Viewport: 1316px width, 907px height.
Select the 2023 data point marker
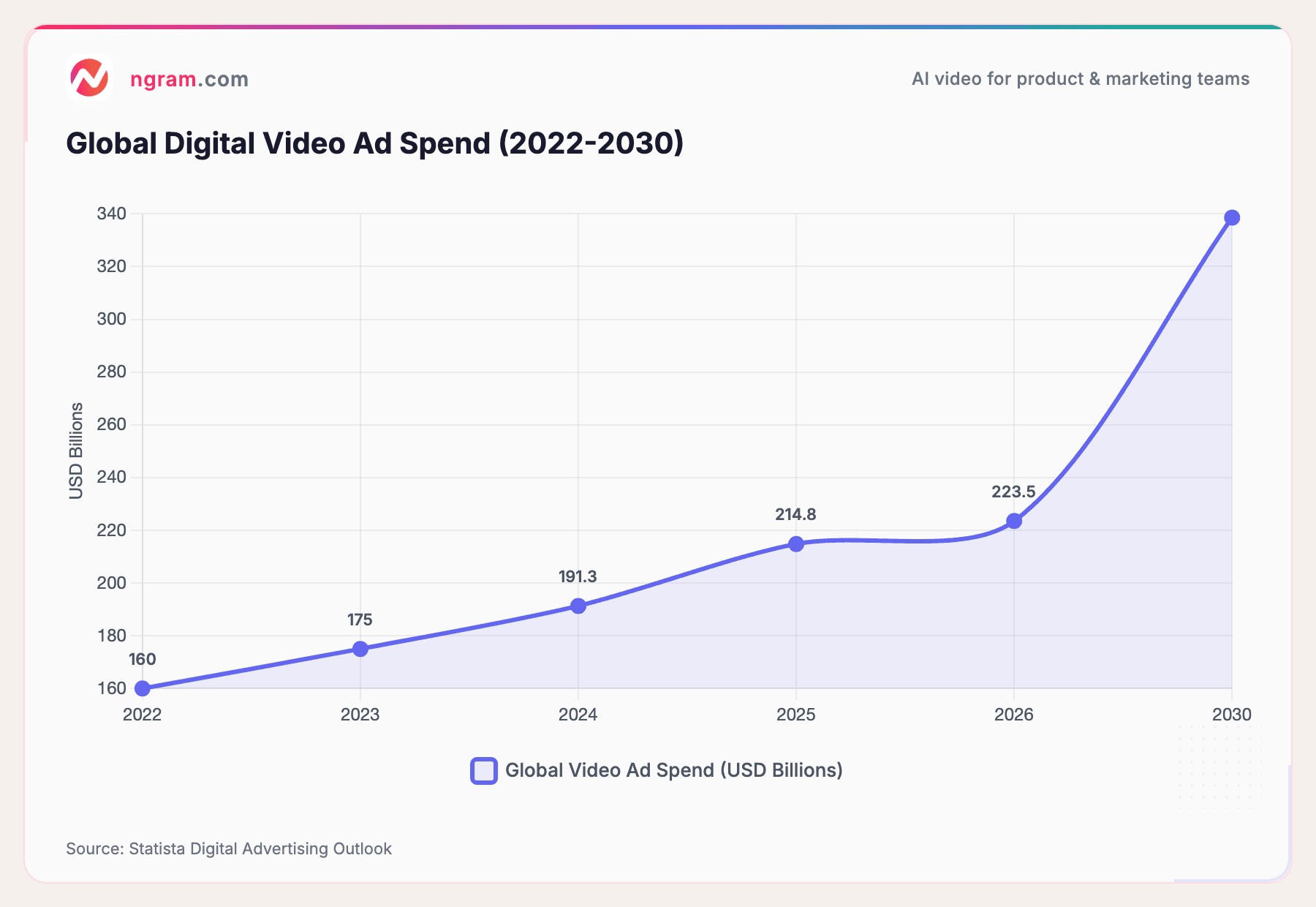tap(359, 647)
